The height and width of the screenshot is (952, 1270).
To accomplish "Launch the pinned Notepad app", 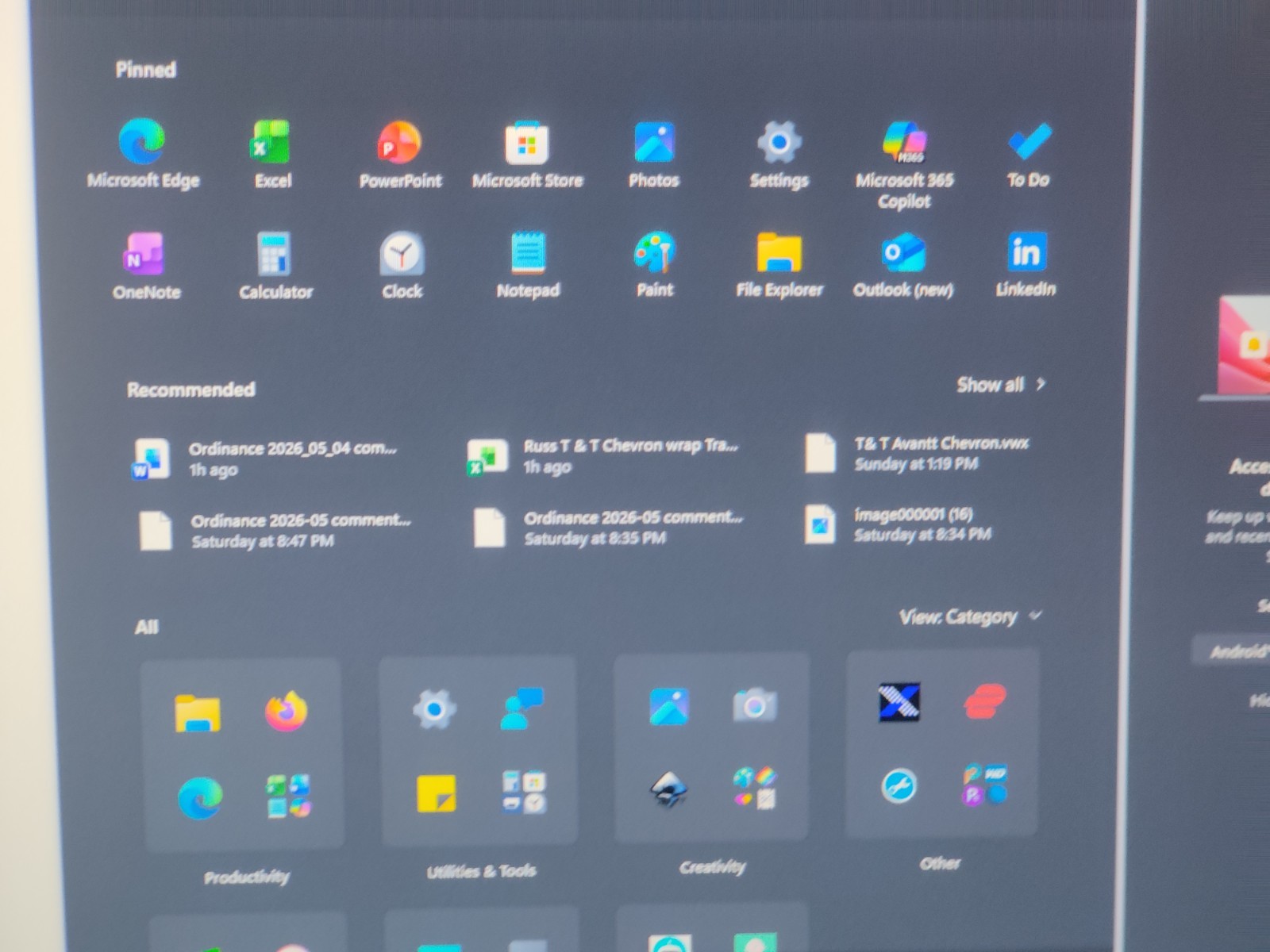I will click(x=528, y=265).
